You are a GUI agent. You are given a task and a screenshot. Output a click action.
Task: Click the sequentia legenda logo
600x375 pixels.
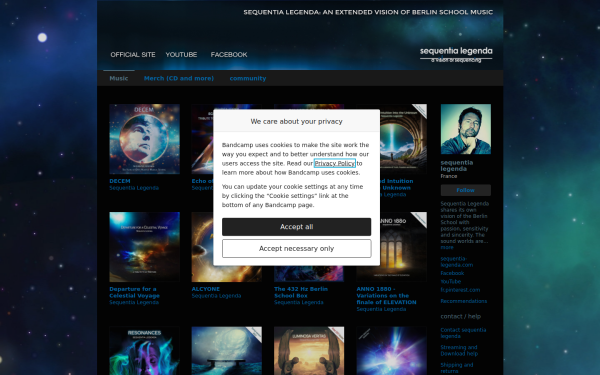(x=456, y=54)
